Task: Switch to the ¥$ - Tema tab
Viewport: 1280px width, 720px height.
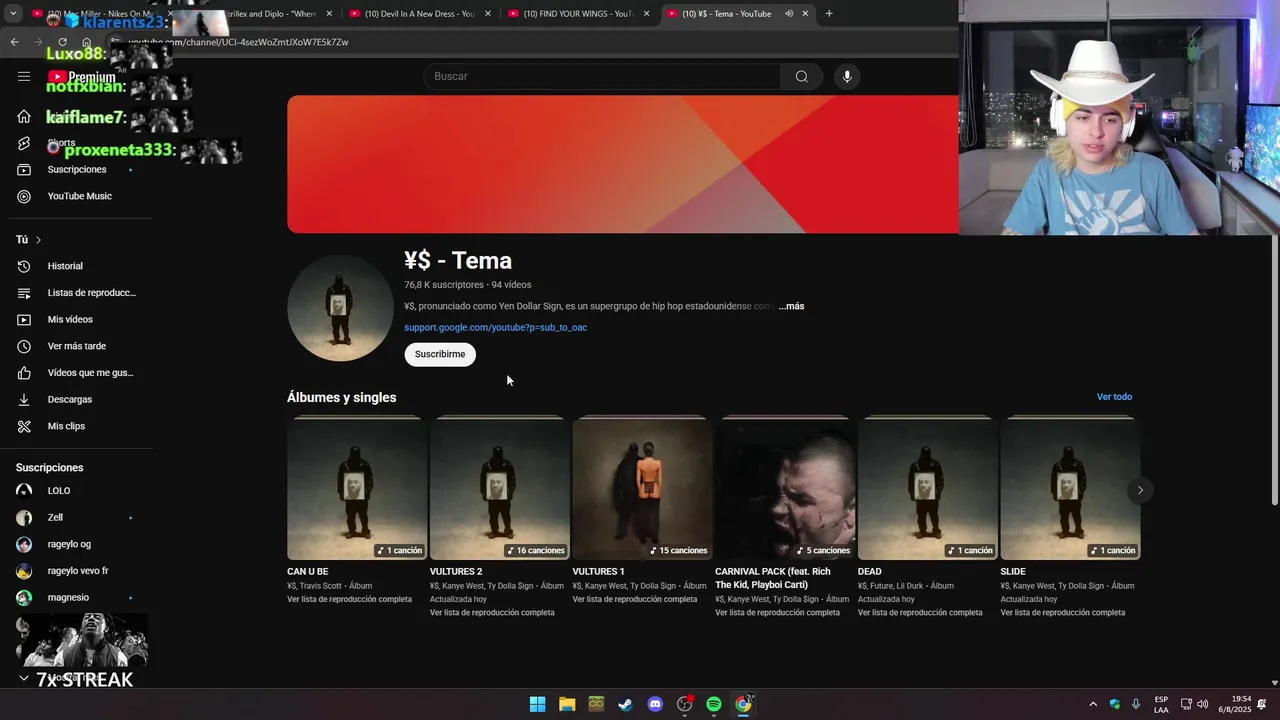Action: 726,14
